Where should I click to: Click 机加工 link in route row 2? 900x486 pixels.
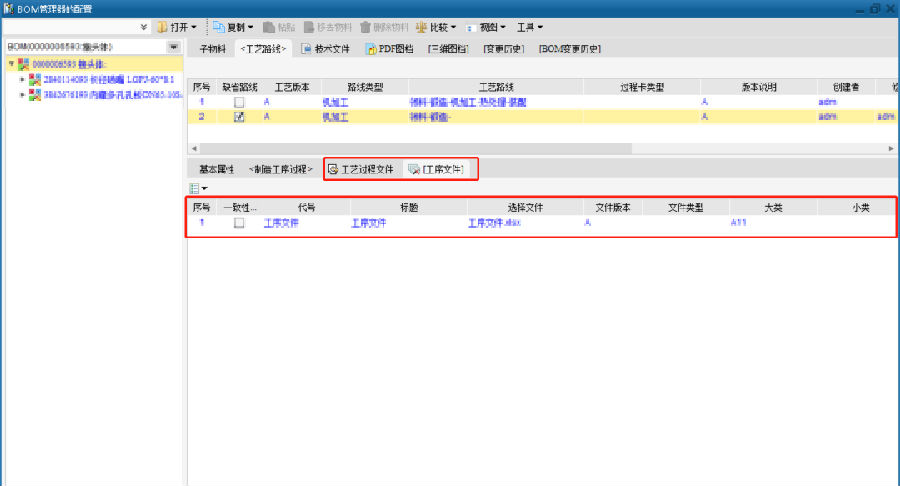pos(335,117)
